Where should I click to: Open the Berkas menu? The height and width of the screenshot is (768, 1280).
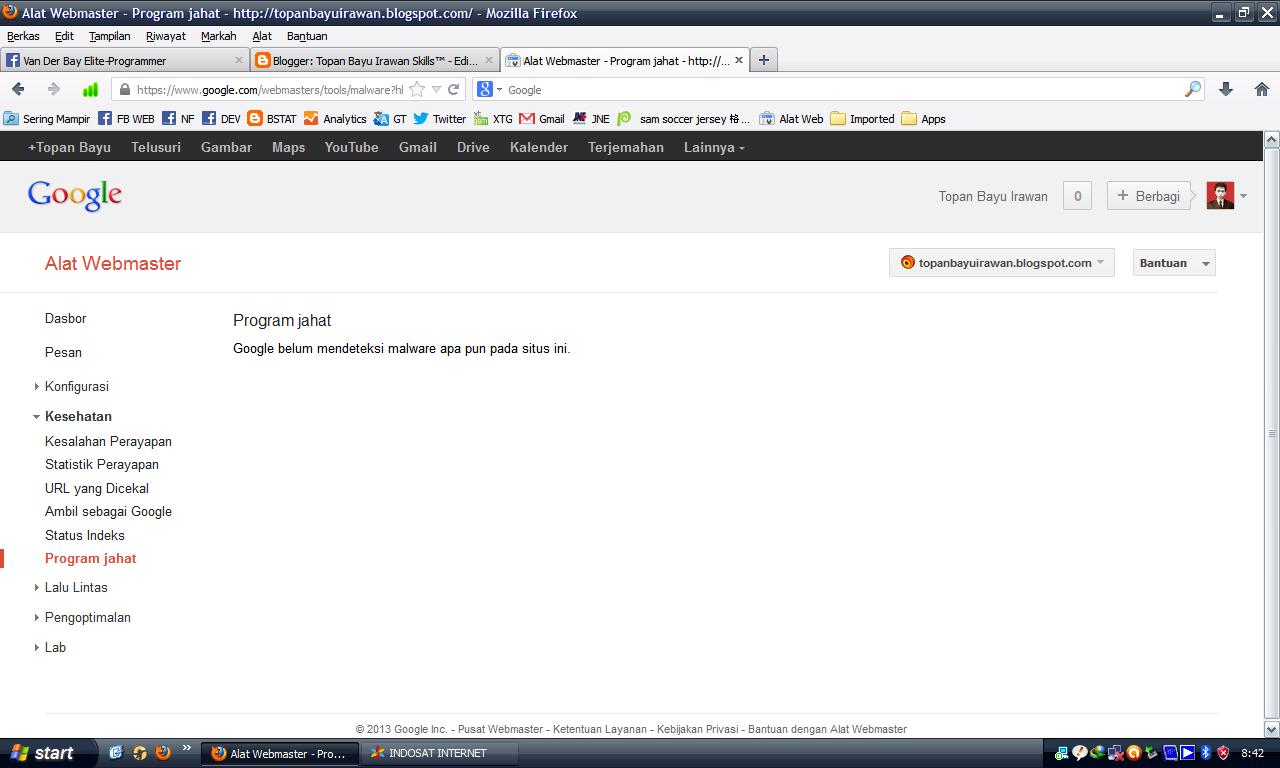[23, 36]
